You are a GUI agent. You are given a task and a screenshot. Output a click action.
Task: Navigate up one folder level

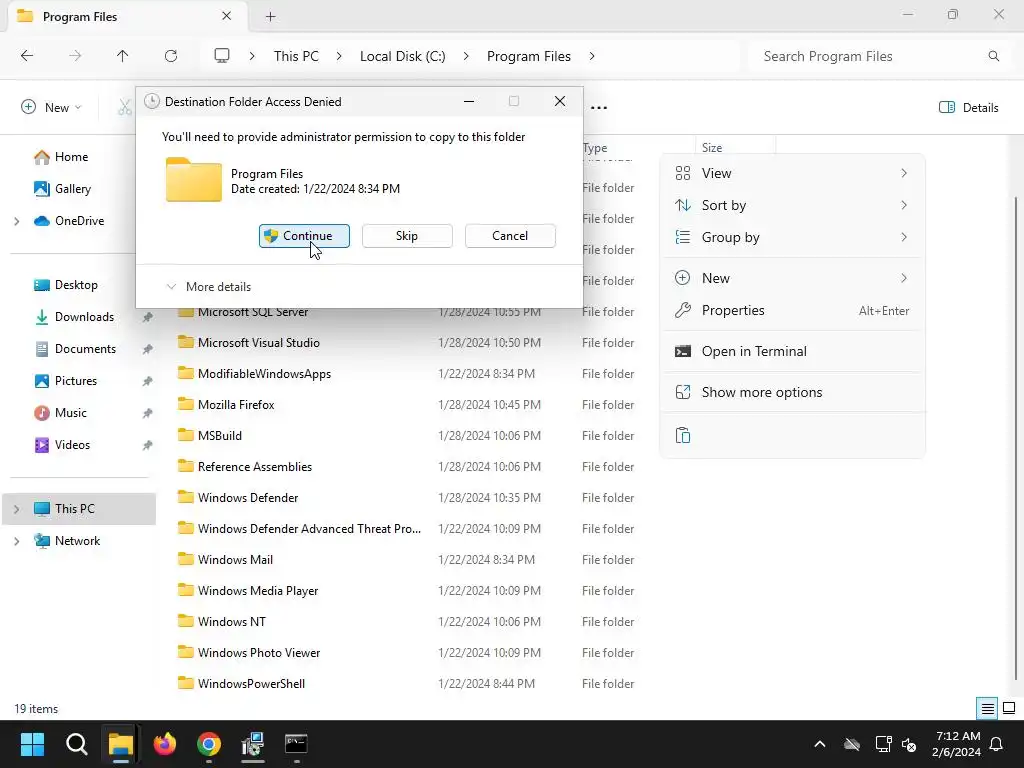pos(122,56)
